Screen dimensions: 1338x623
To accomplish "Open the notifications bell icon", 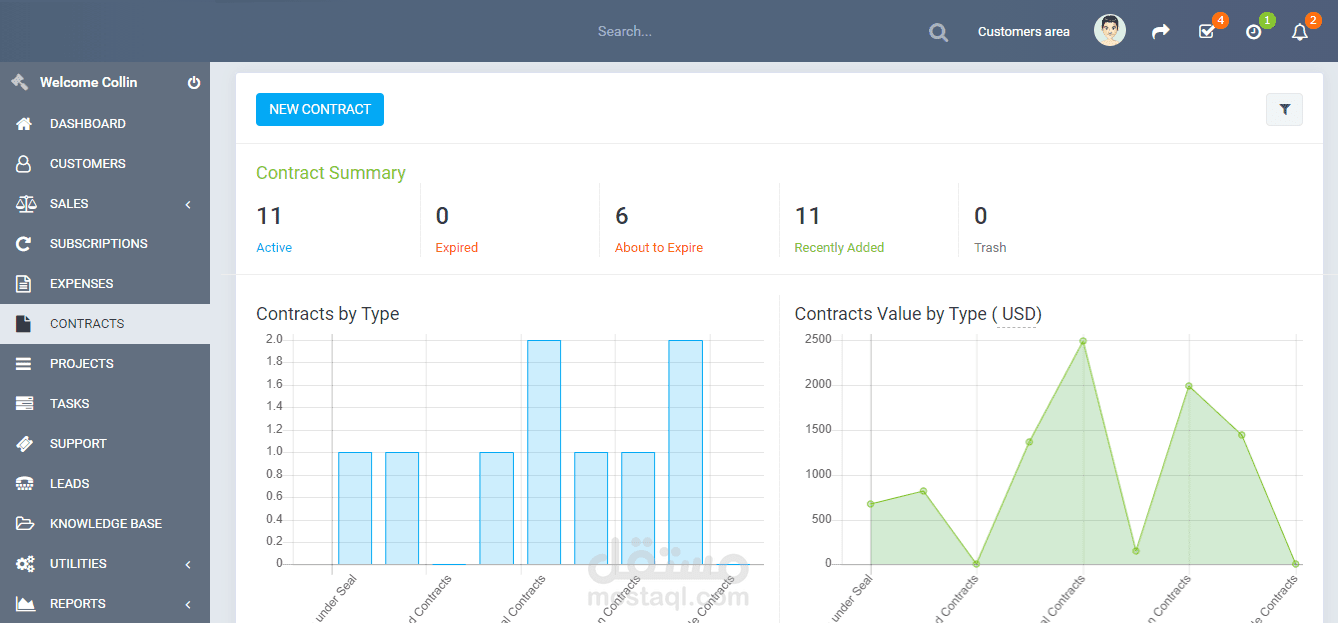I will click(x=1300, y=32).
